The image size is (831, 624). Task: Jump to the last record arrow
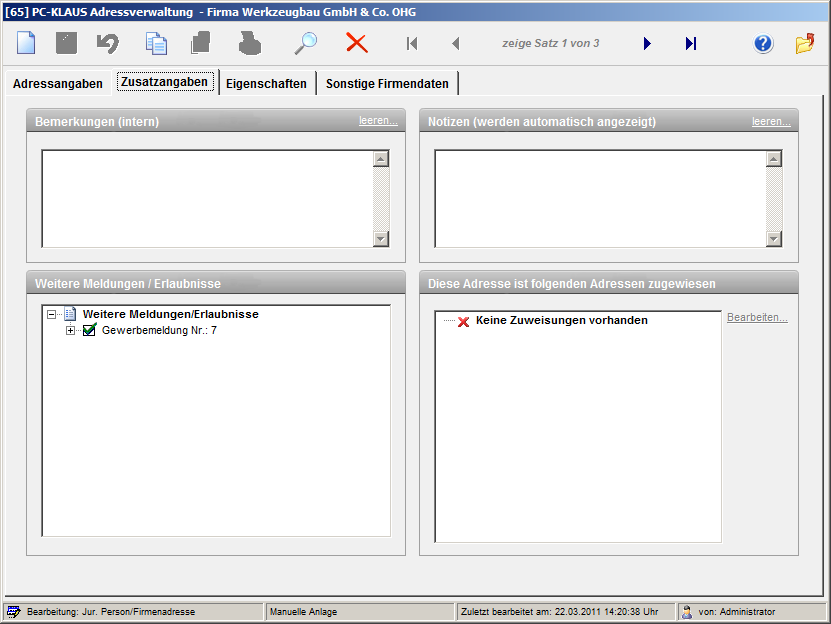coord(690,44)
